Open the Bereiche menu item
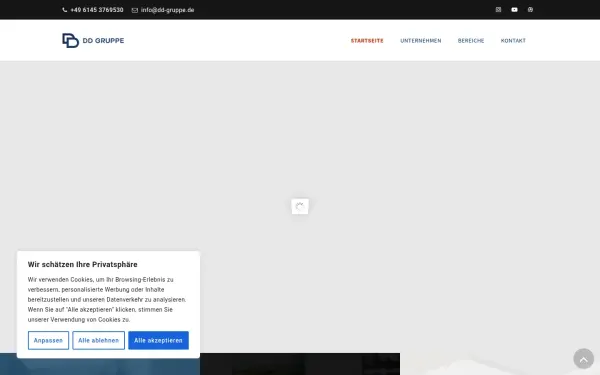Screen dimensions: 600x375 [x=471, y=41]
